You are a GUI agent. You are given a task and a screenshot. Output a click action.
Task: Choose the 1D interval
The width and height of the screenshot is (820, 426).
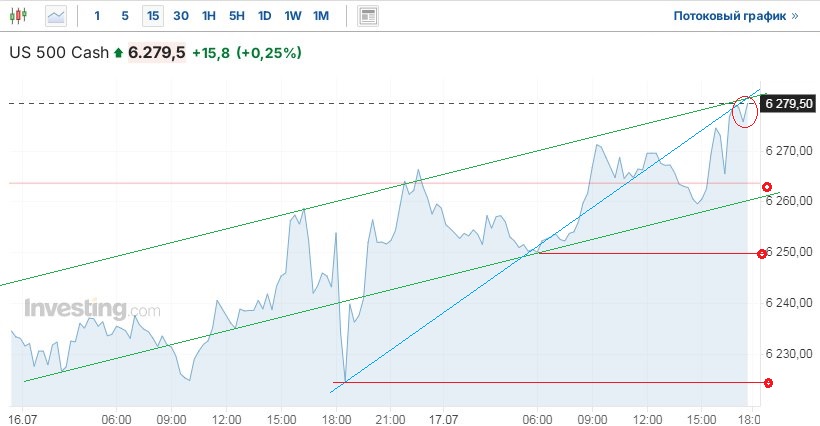tap(264, 16)
